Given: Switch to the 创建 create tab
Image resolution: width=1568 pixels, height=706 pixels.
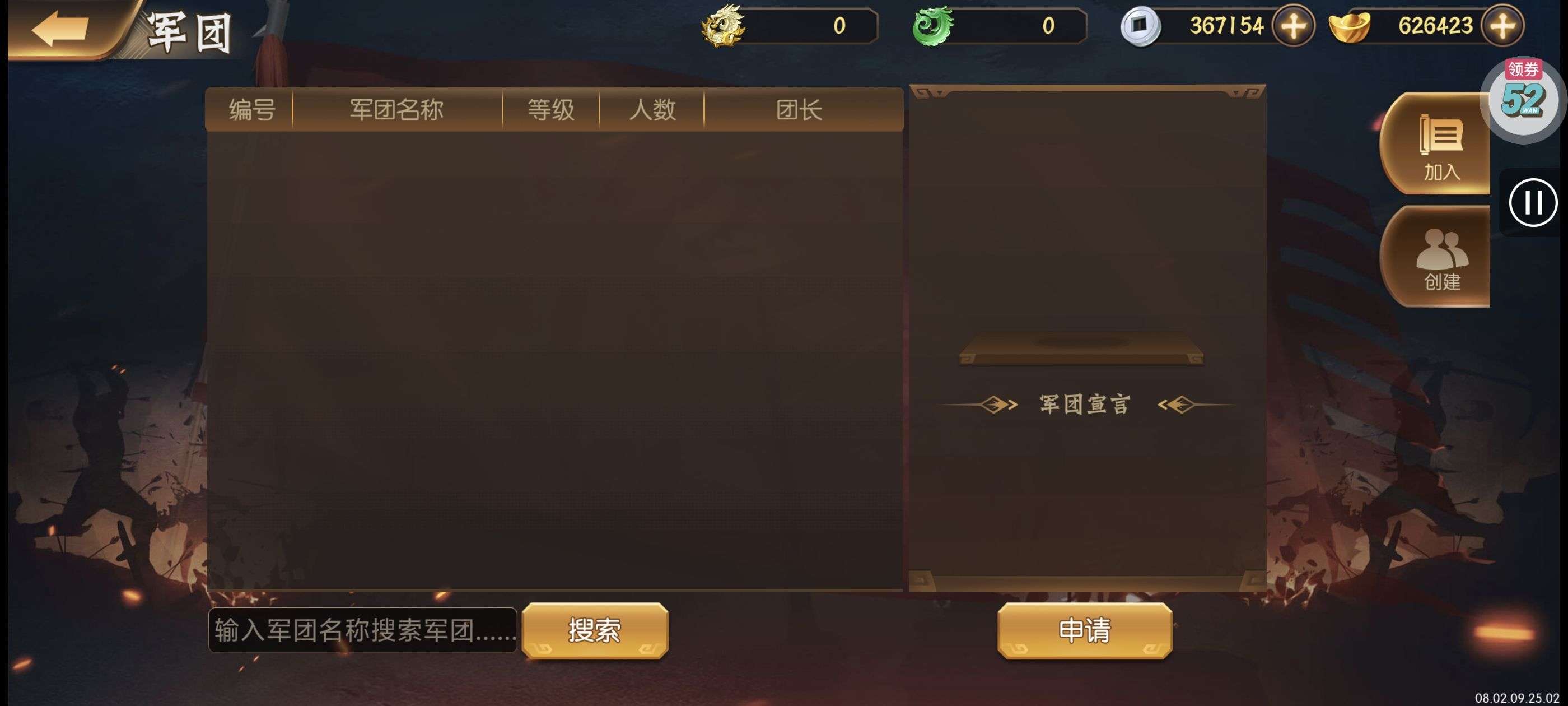Looking at the screenshot, I should click(1441, 257).
